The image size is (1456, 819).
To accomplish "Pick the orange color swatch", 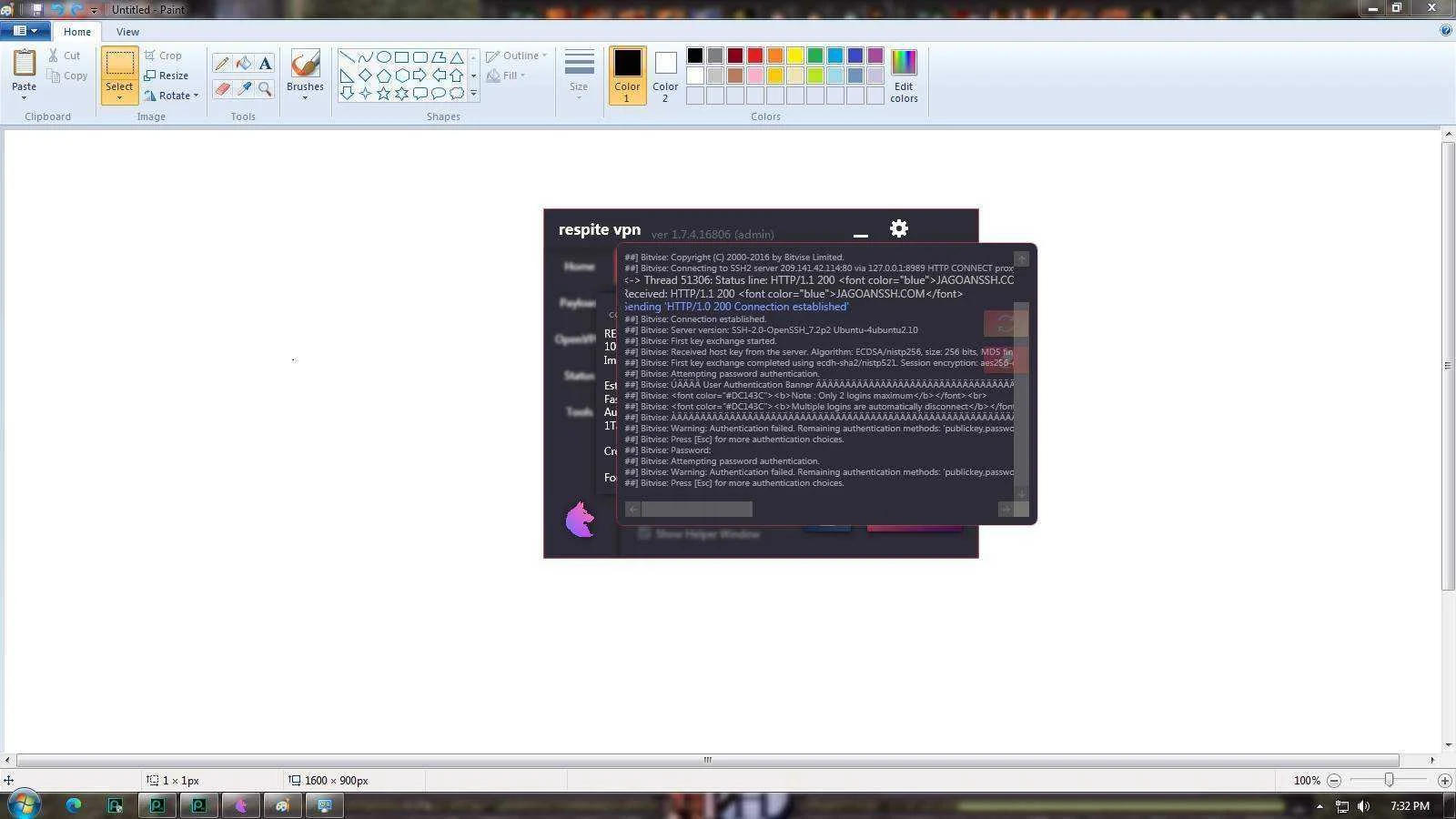I will 775,56.
